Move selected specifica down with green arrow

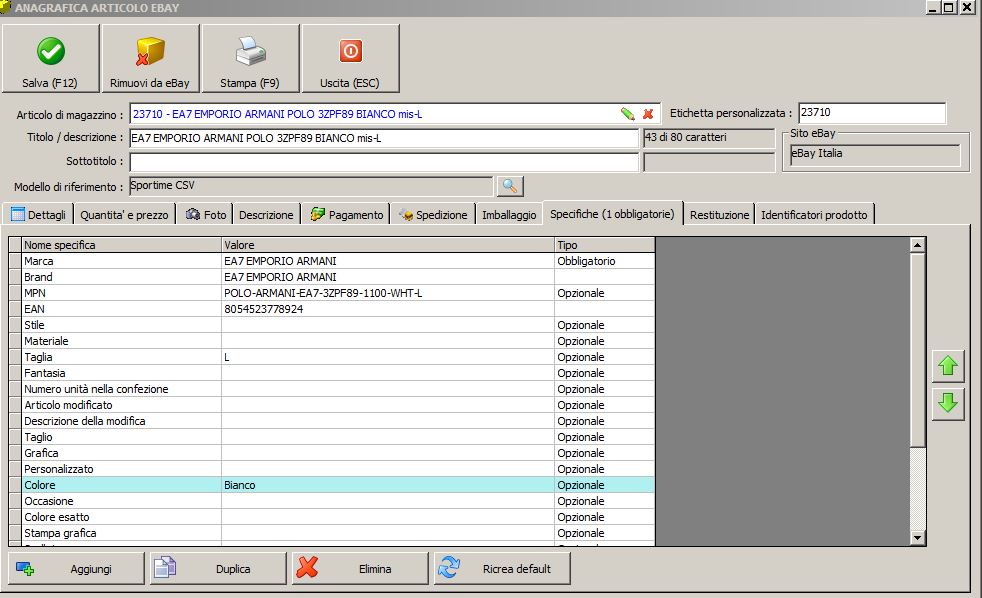pos(948,403)
